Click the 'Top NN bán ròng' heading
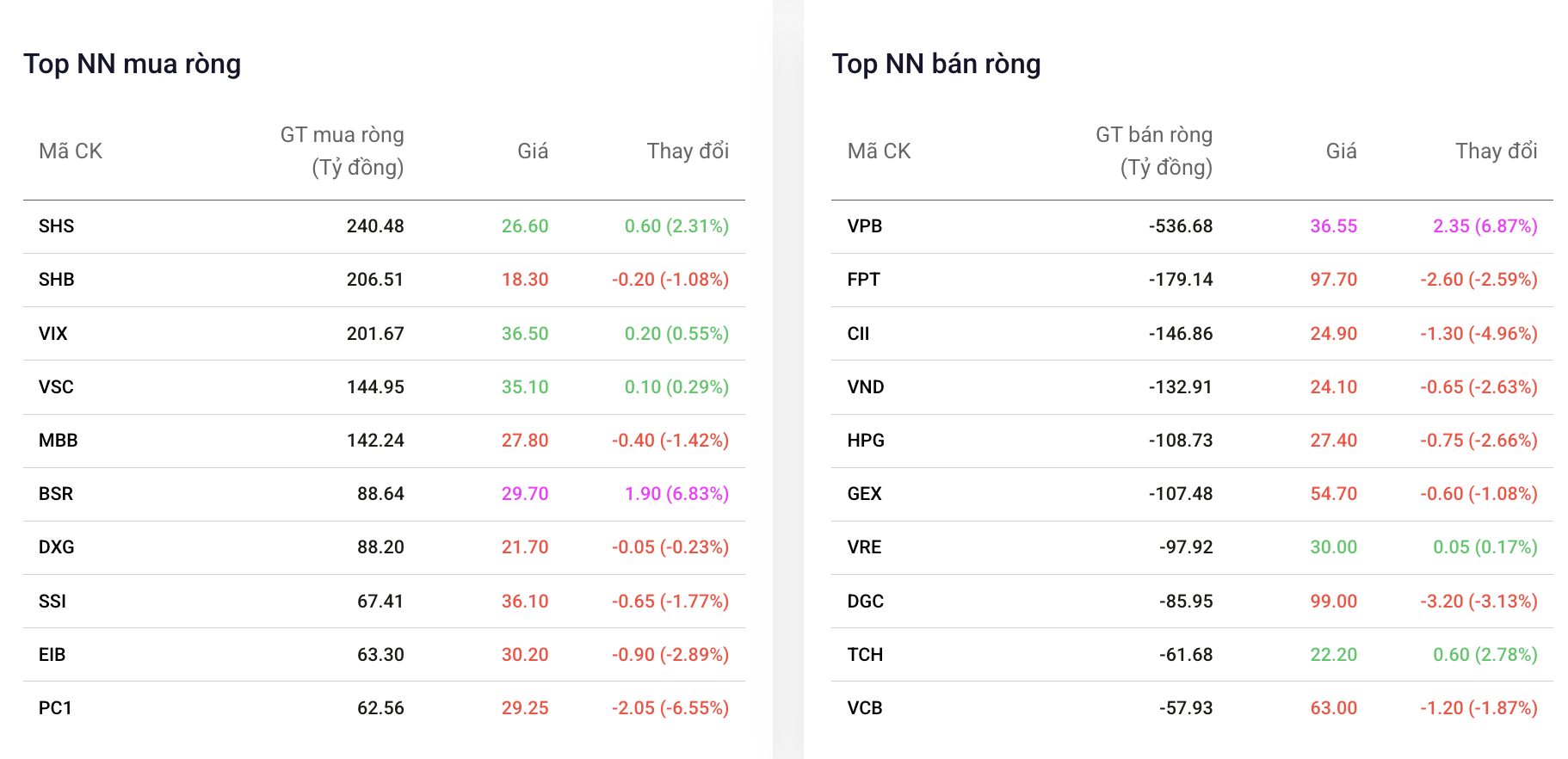 [936, 65]
